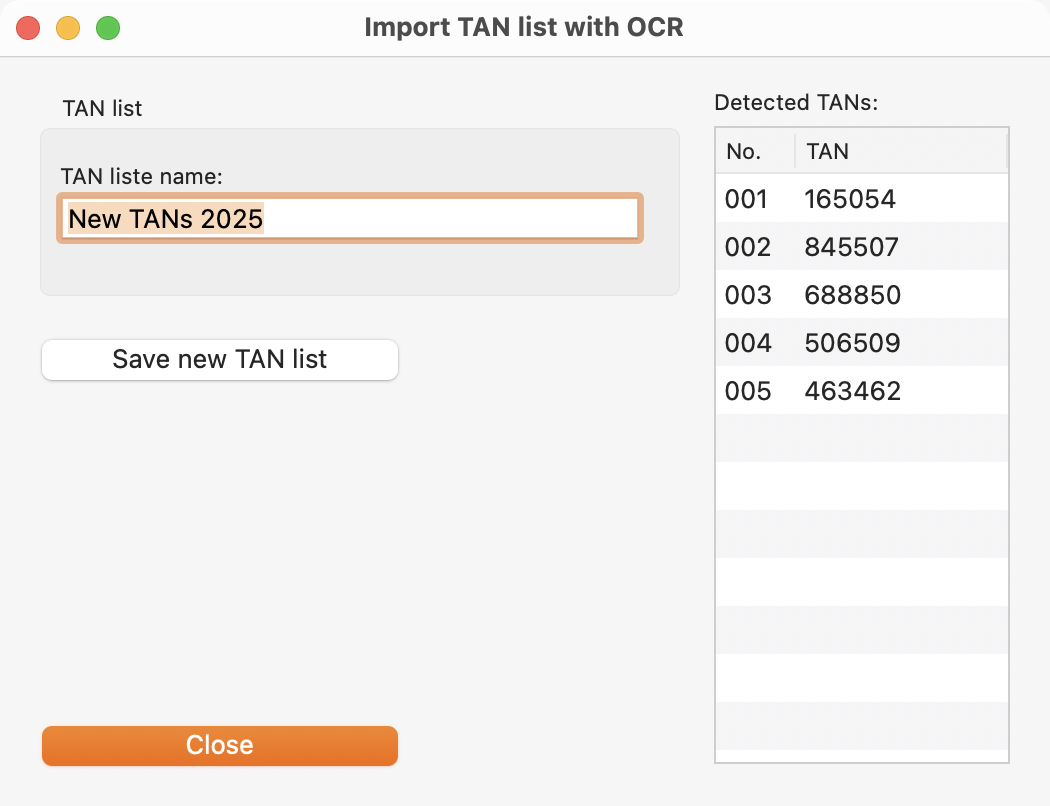Select TAN row 005 with 463462

tap(861, 390)
